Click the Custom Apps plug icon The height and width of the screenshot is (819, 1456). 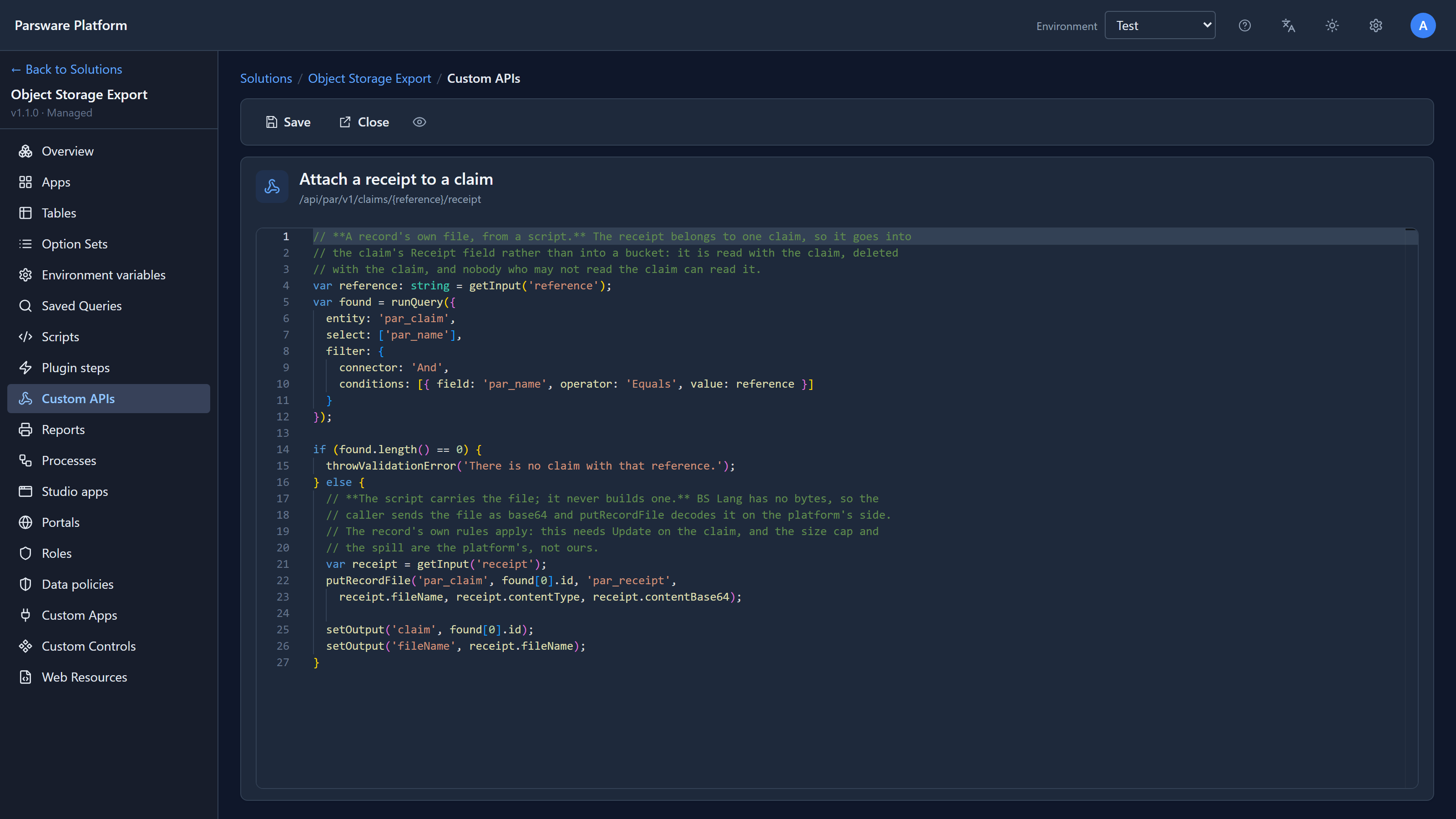pyautogui.click(x=25, y=615)
